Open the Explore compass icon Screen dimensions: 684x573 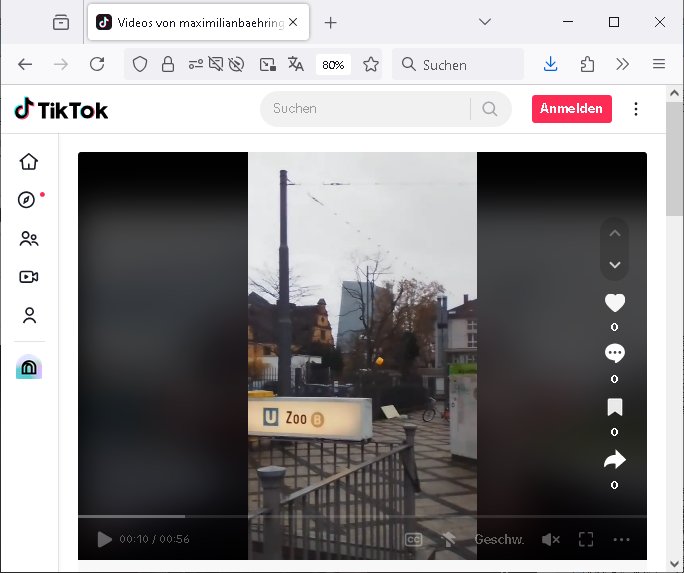tap(28, 200)
